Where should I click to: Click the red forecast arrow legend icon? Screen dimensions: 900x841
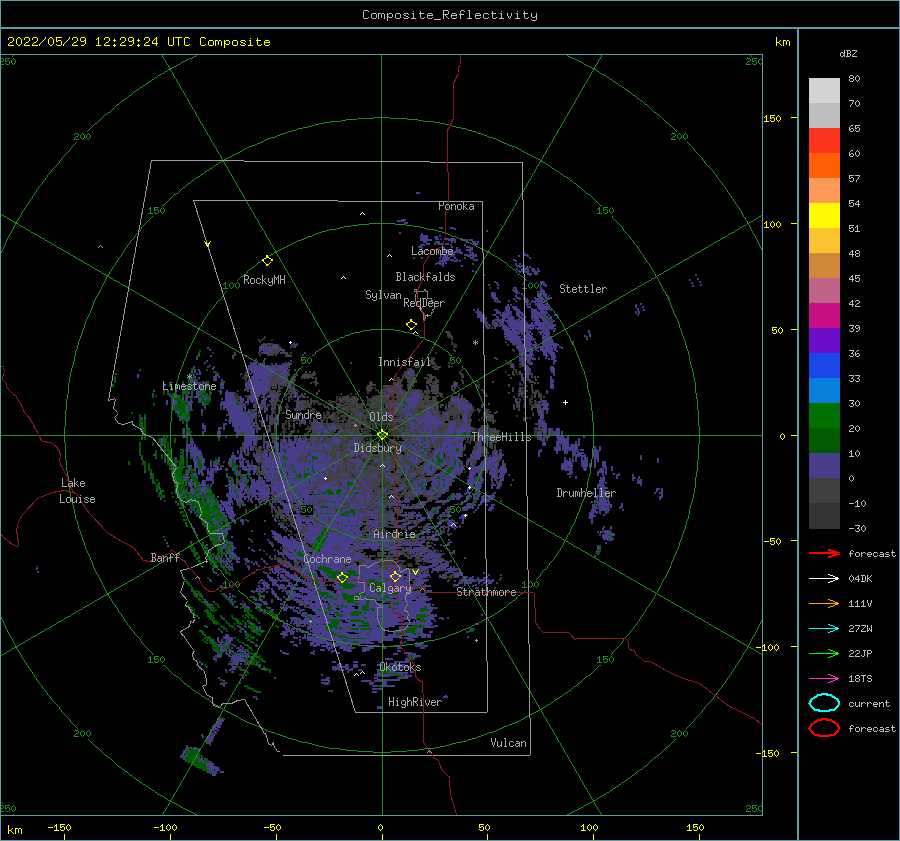pyautogui.click(x=824, y=553)
